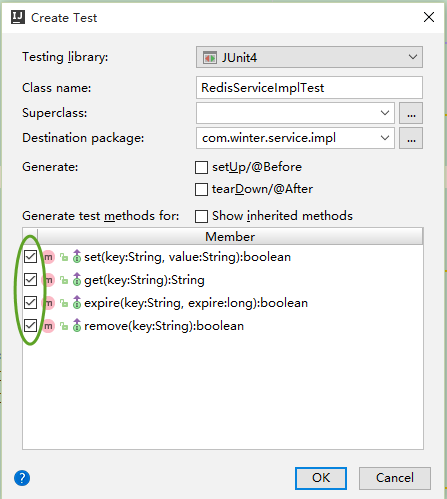The image size is (447, 499).
Task: Click the green visibility icon on the set row
Action: pyautogui.click(x=64, y=257)
